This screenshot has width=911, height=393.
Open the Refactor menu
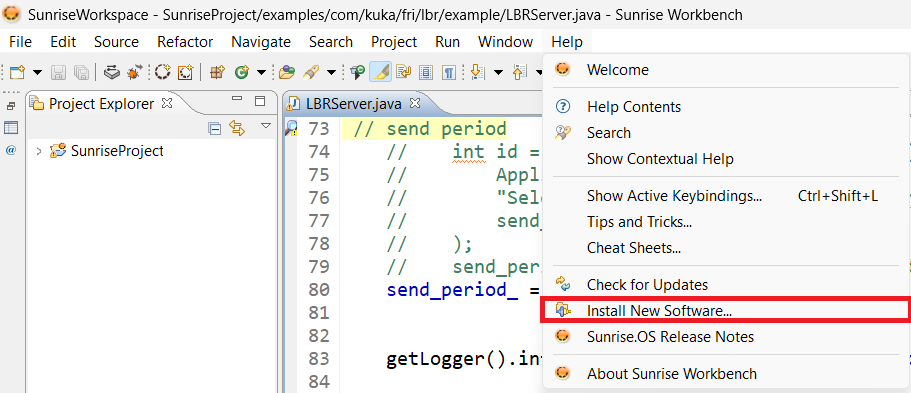[x=185, y=42]
